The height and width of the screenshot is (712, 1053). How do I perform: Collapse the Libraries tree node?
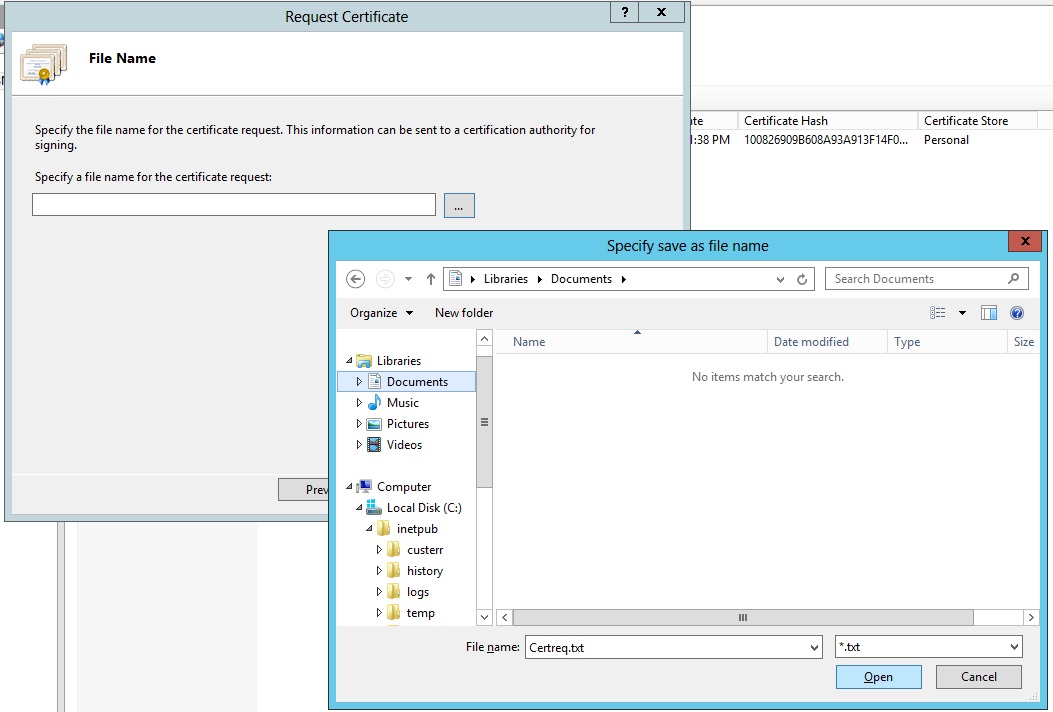tap(349, 361)
